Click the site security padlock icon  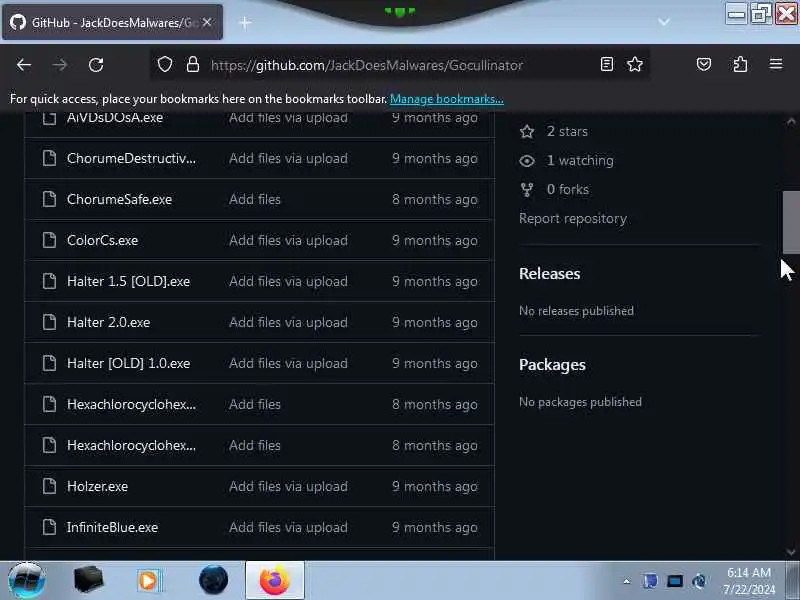(x=192, y=64)
